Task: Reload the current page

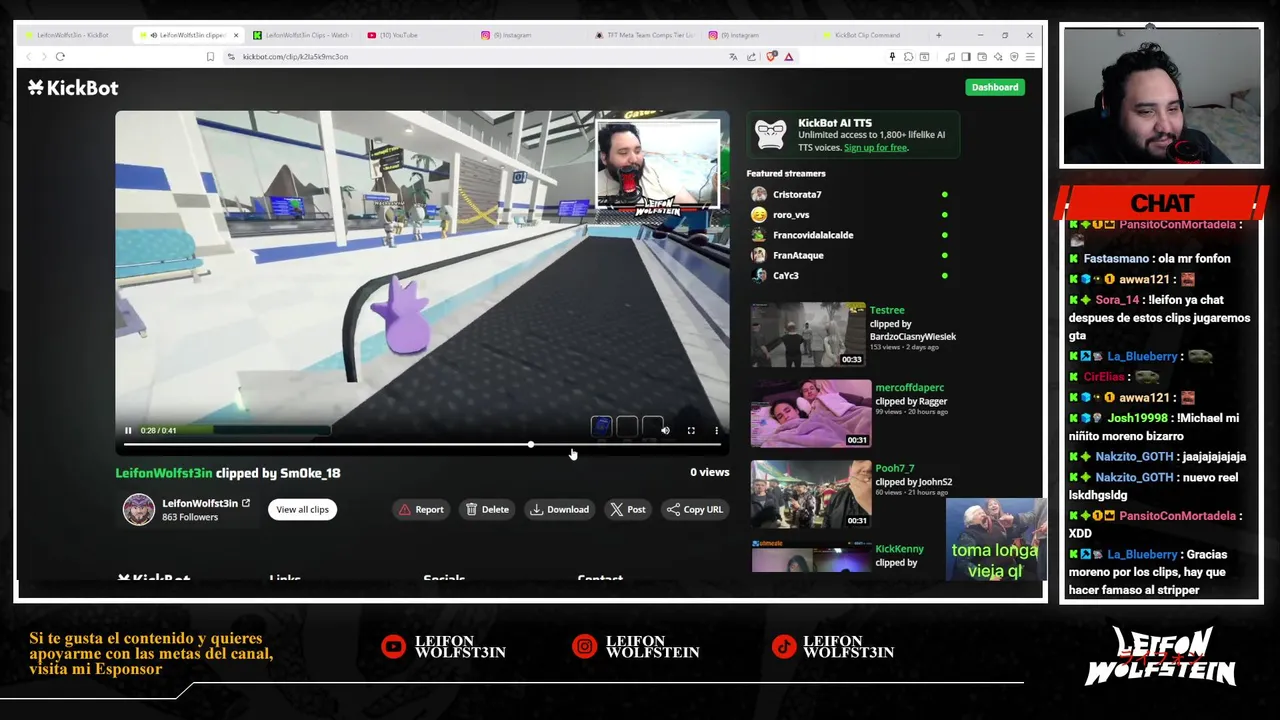Action: (x=60, y=57)
